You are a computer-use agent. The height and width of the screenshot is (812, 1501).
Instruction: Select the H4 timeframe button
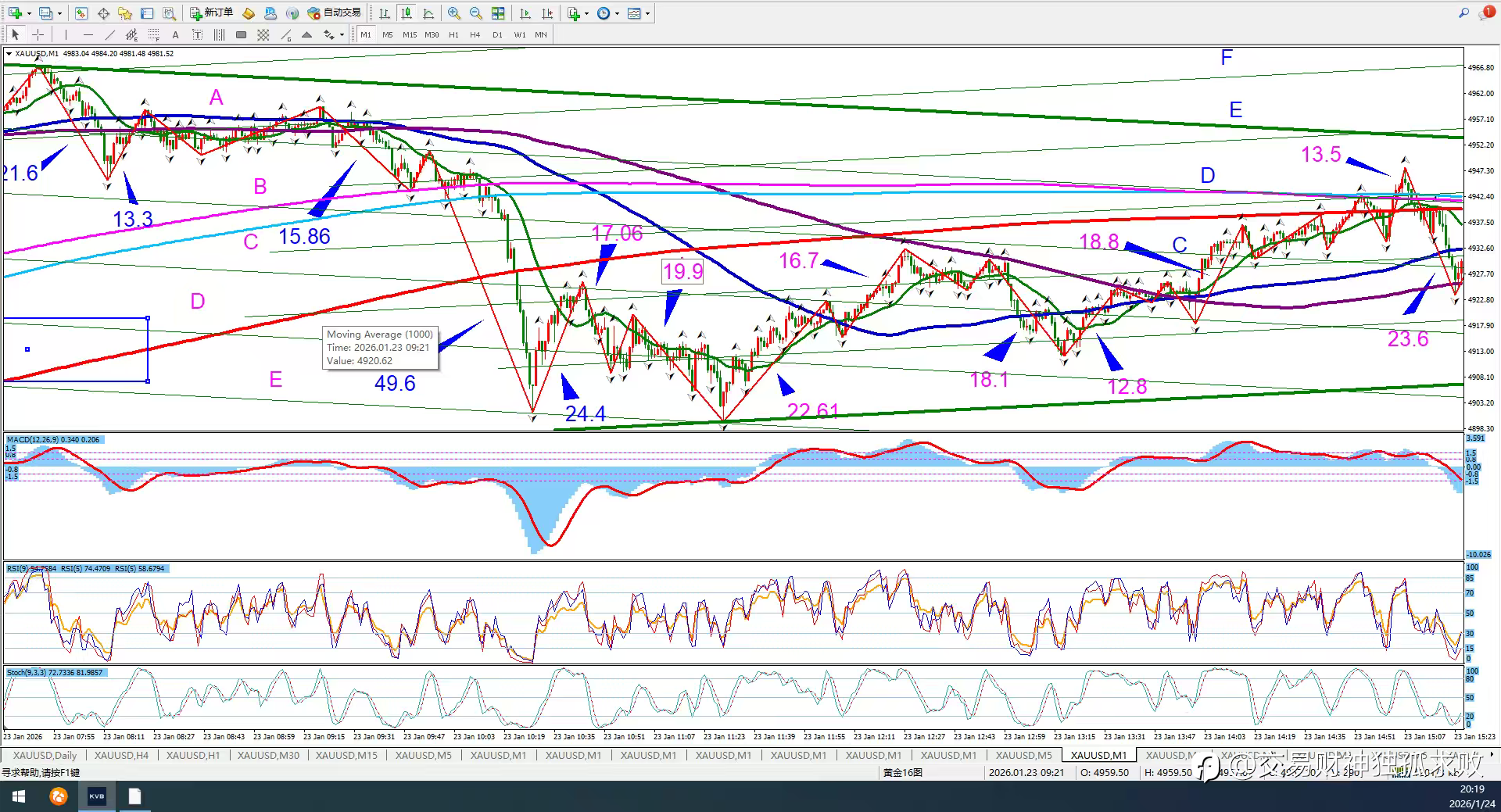pos(475,34)
